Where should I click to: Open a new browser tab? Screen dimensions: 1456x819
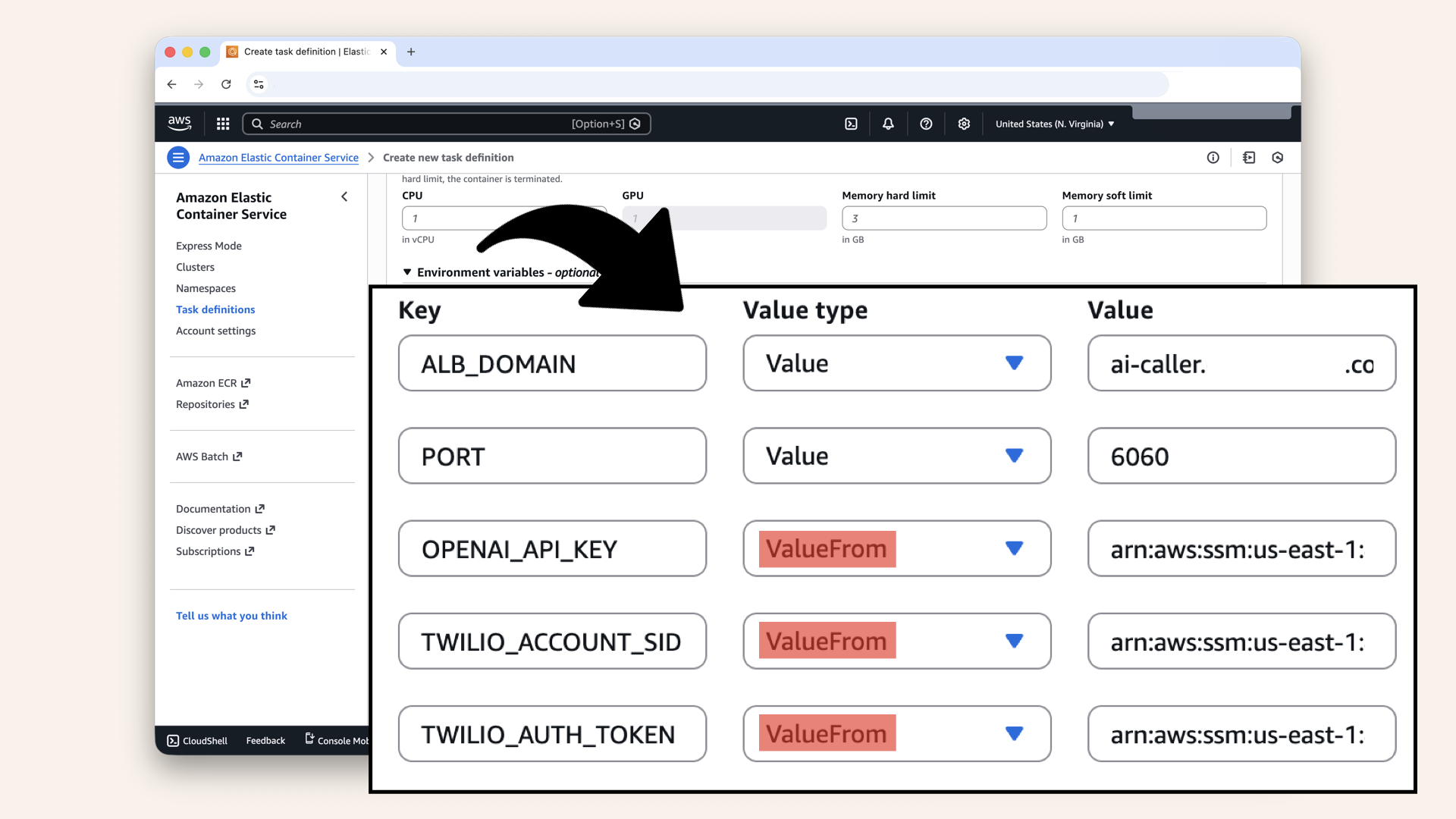tap(411, 52)
